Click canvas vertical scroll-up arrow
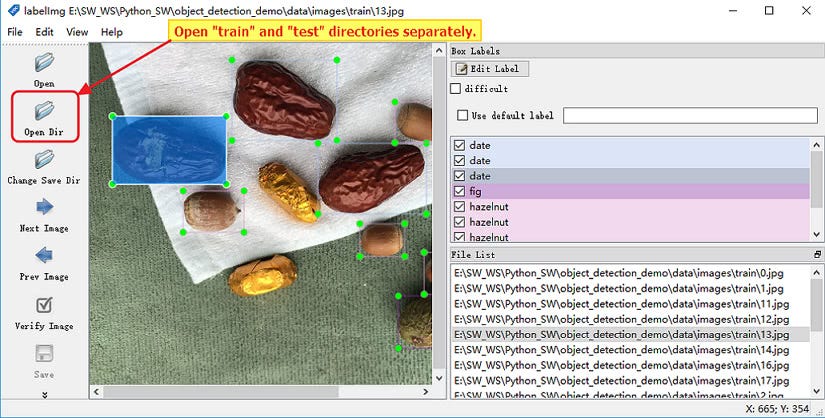The height and width of the screenshot is (418, 825). (x=439, y=51)
